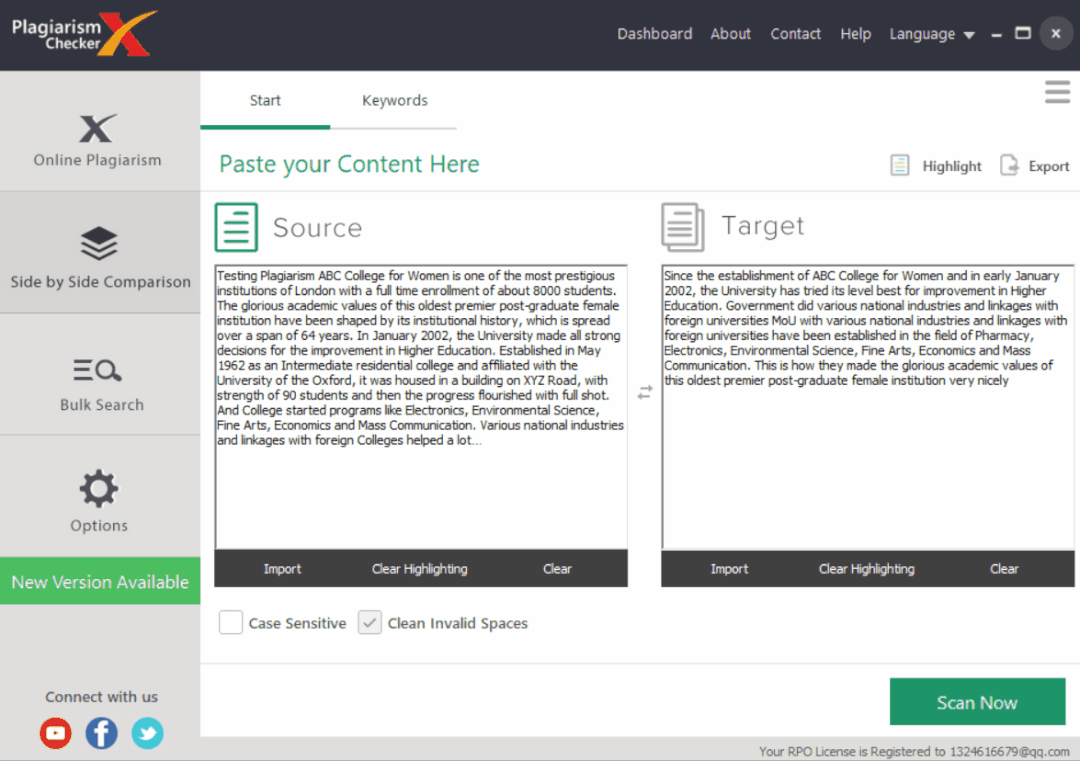Click the Highlight document icon

(900, 165)
